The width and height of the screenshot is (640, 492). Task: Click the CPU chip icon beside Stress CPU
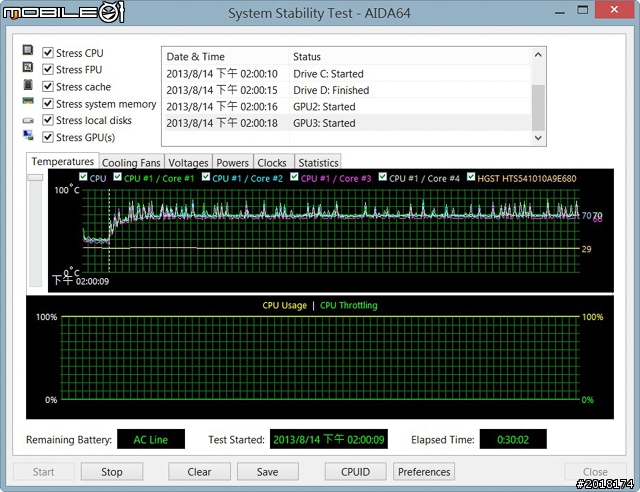[28, 50]
